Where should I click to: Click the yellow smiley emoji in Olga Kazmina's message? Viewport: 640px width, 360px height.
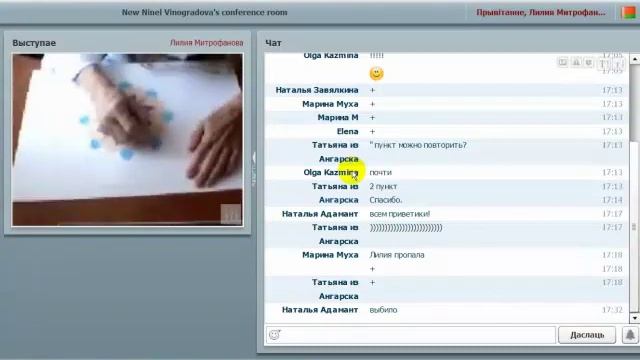pyautogui.click(x=376, y=73)
